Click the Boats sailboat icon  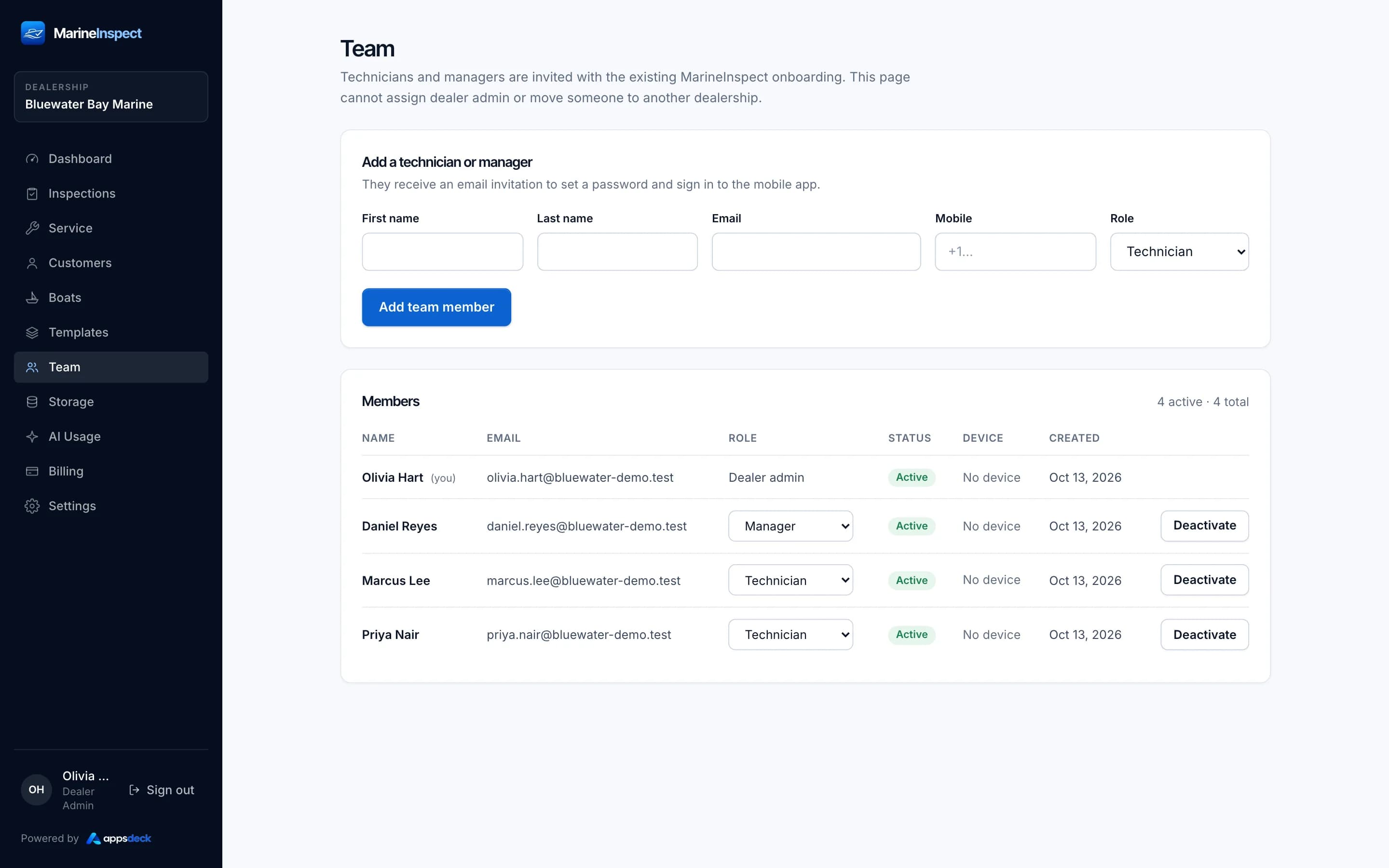[x=32, y=298]
